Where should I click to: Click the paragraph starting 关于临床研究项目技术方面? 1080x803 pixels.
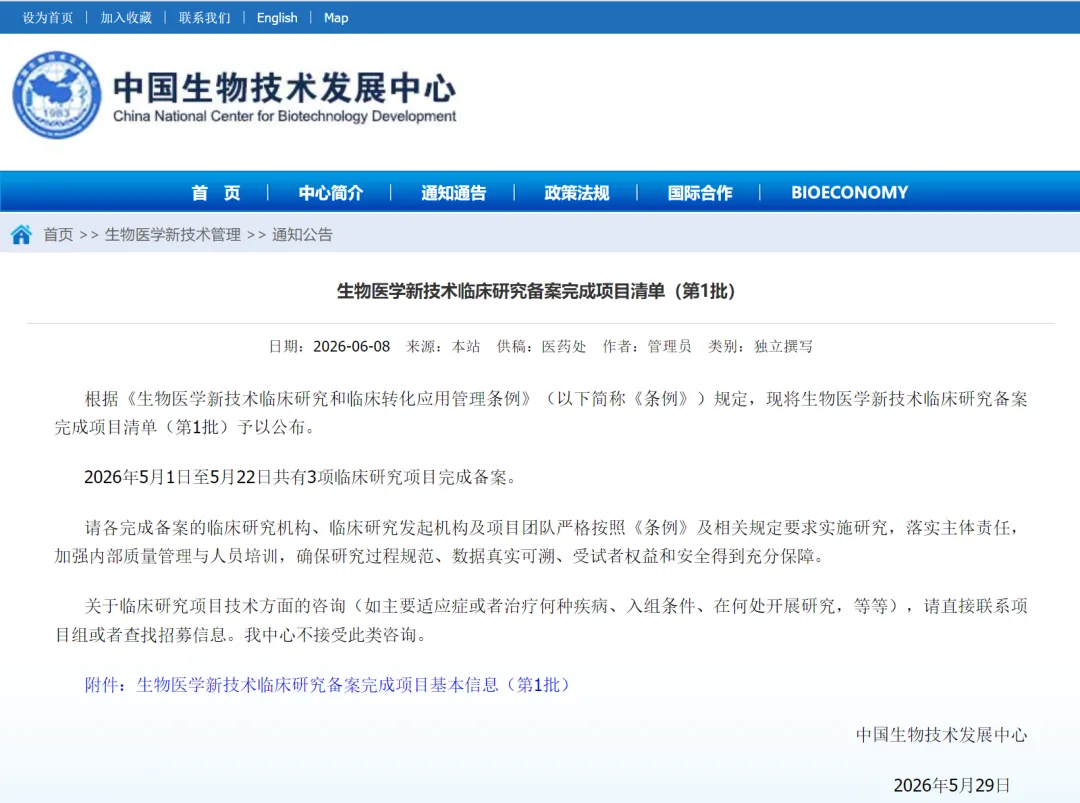coord(541,620)
